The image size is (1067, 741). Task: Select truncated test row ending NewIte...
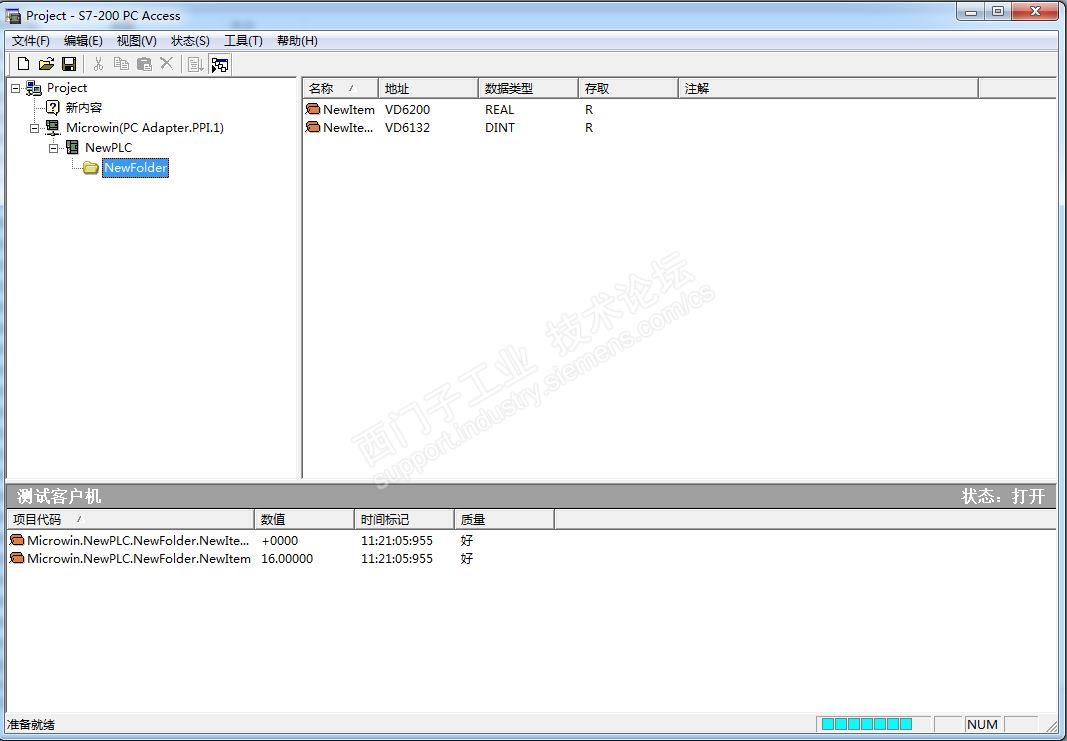(138, 540)
